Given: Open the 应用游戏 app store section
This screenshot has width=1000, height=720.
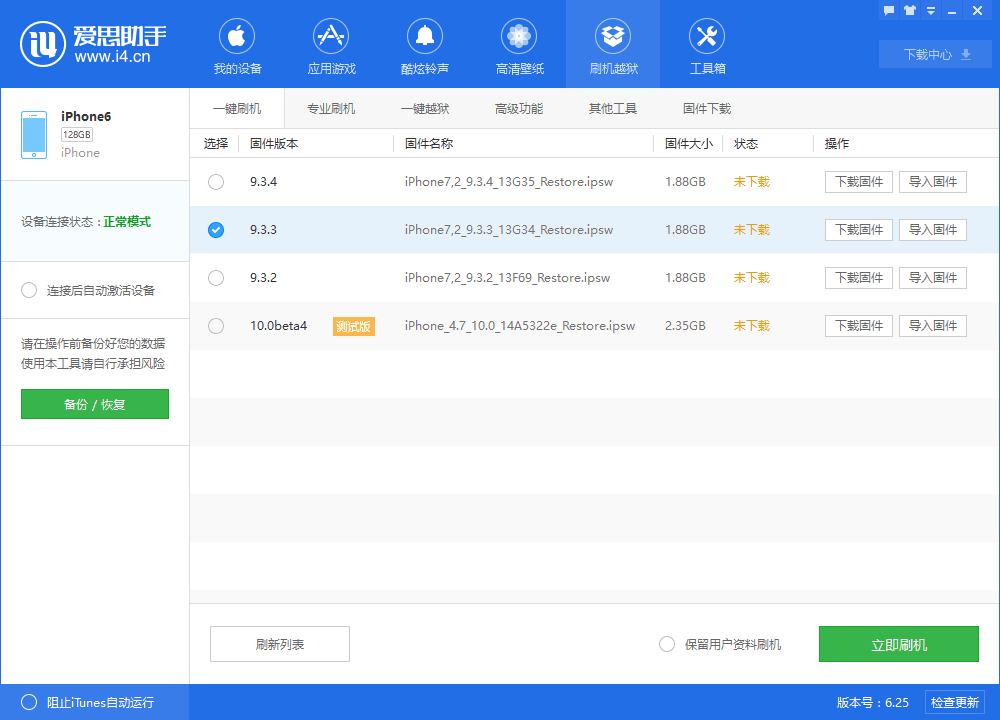Looking at the screenshot, I should [331, 45].
